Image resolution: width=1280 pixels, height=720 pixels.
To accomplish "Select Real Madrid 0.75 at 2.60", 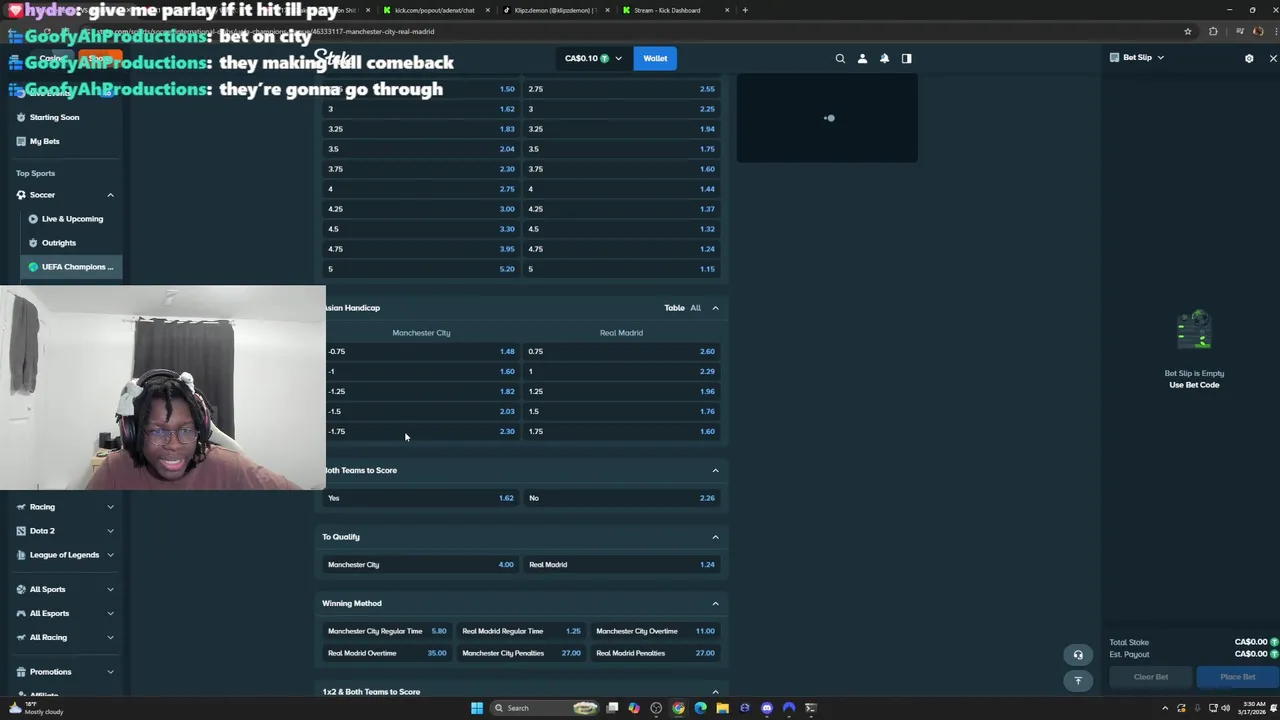I will click(621, 351).
